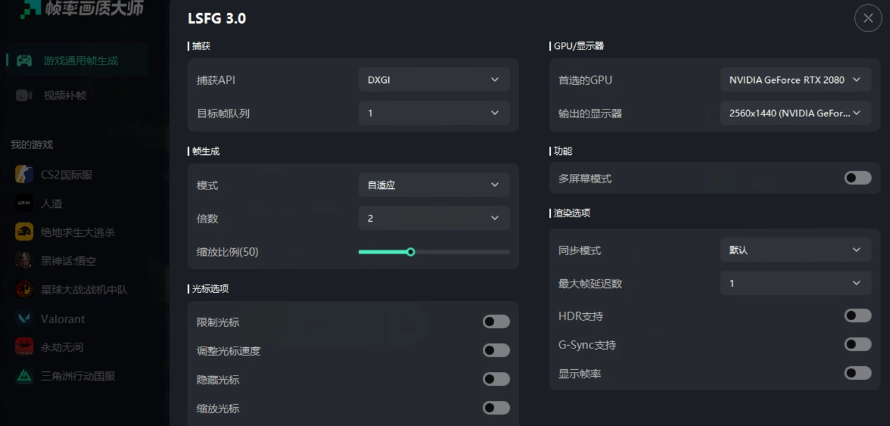The height and width of the screenshot is (426, 890).
Task: Click the 人渣 game icon
Action: click(24, 203)
